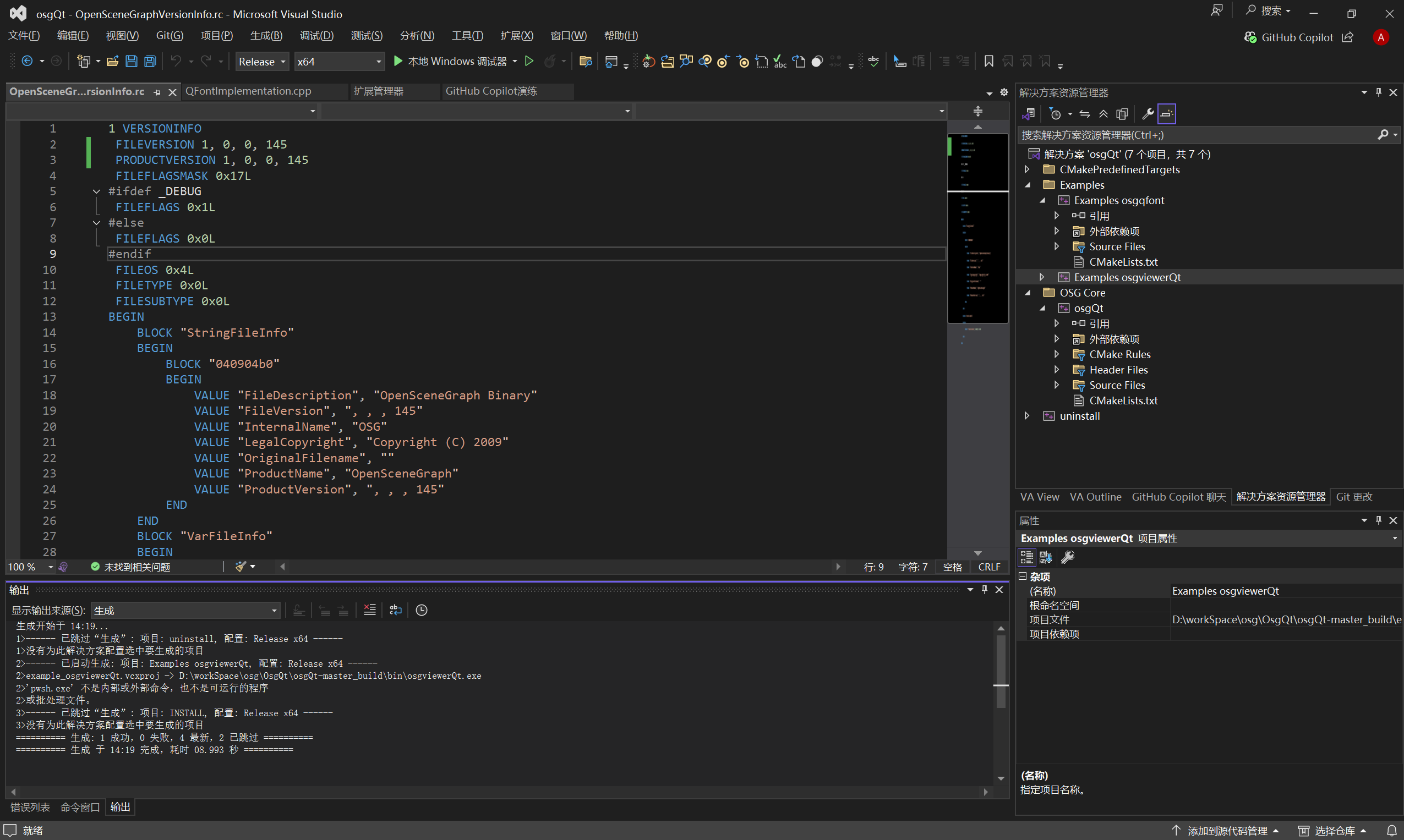The width and height of the screenshot is (1404, 840).
Task: Pin the Solution Explorer panel
Action: pos(1379,92)
